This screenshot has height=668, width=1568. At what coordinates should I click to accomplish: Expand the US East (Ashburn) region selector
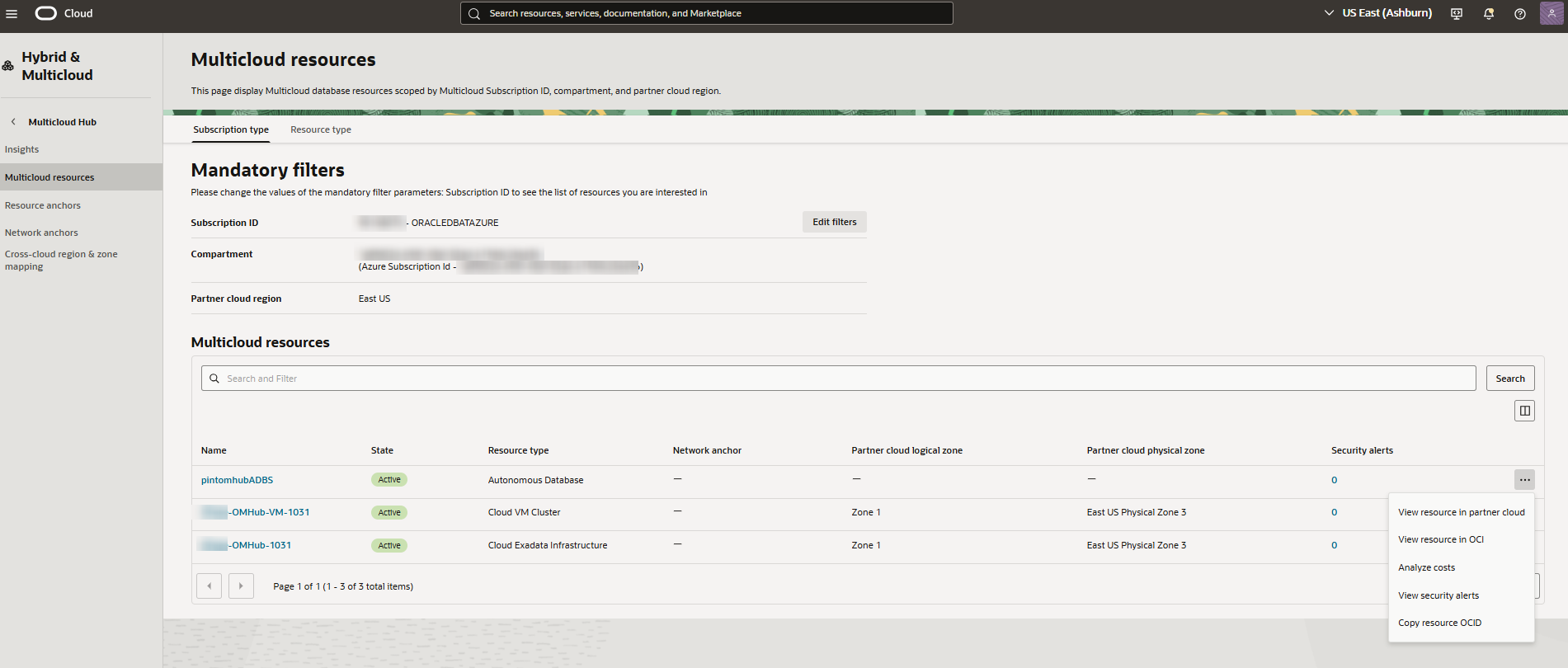(x=1377, y=13)
